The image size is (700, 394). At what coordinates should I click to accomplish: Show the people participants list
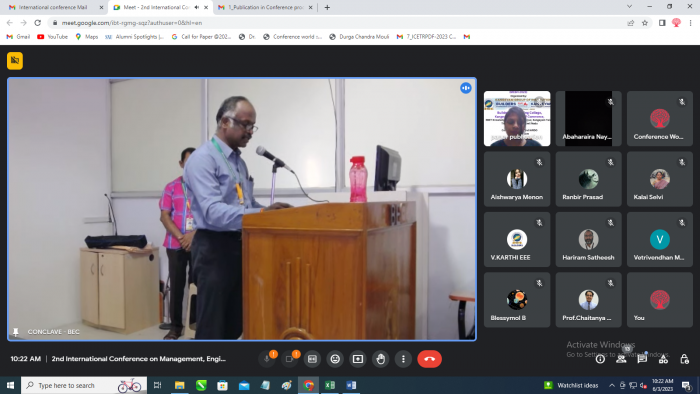click(621, 359)
